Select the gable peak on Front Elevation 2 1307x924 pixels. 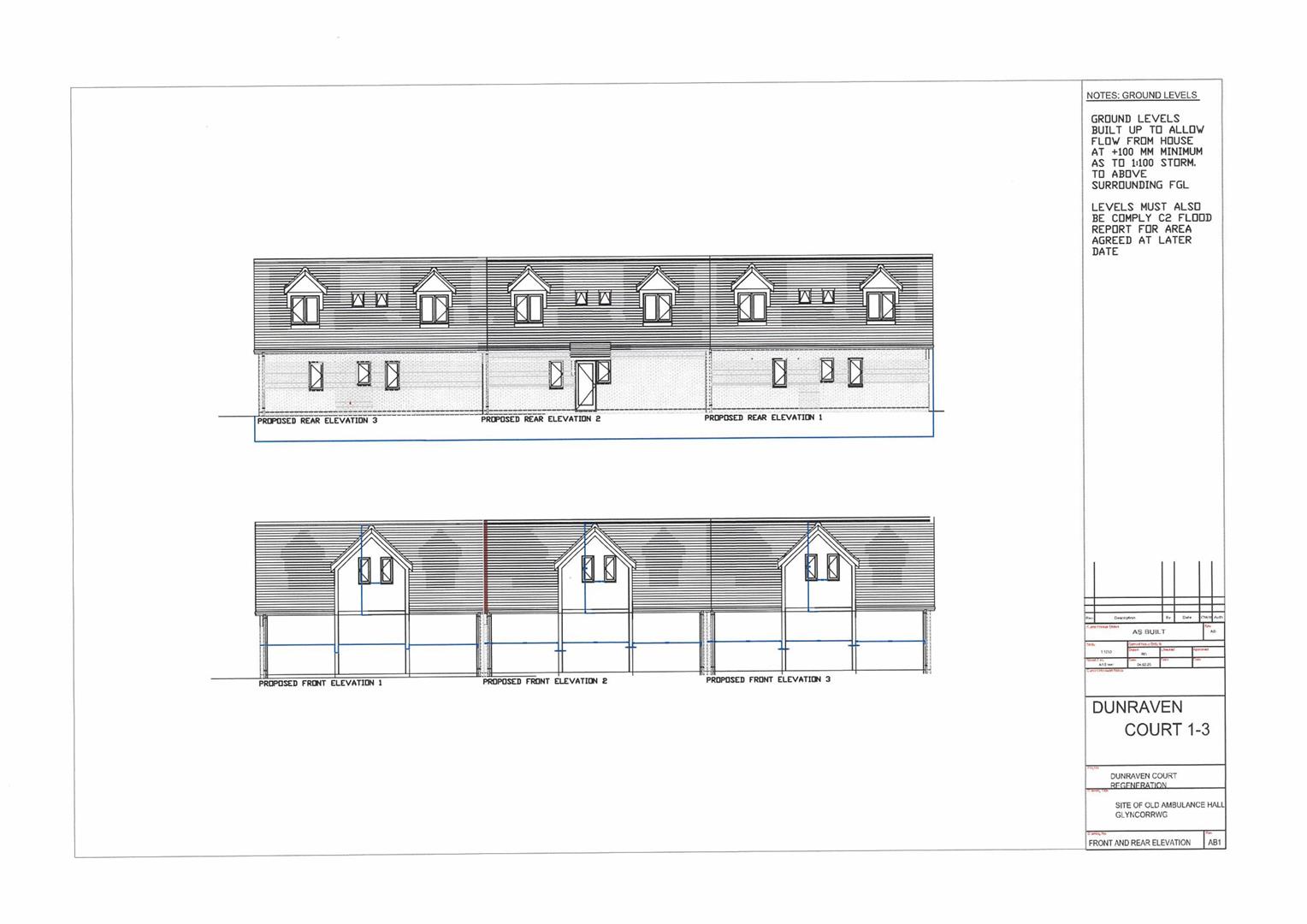(x=597, y=528)
